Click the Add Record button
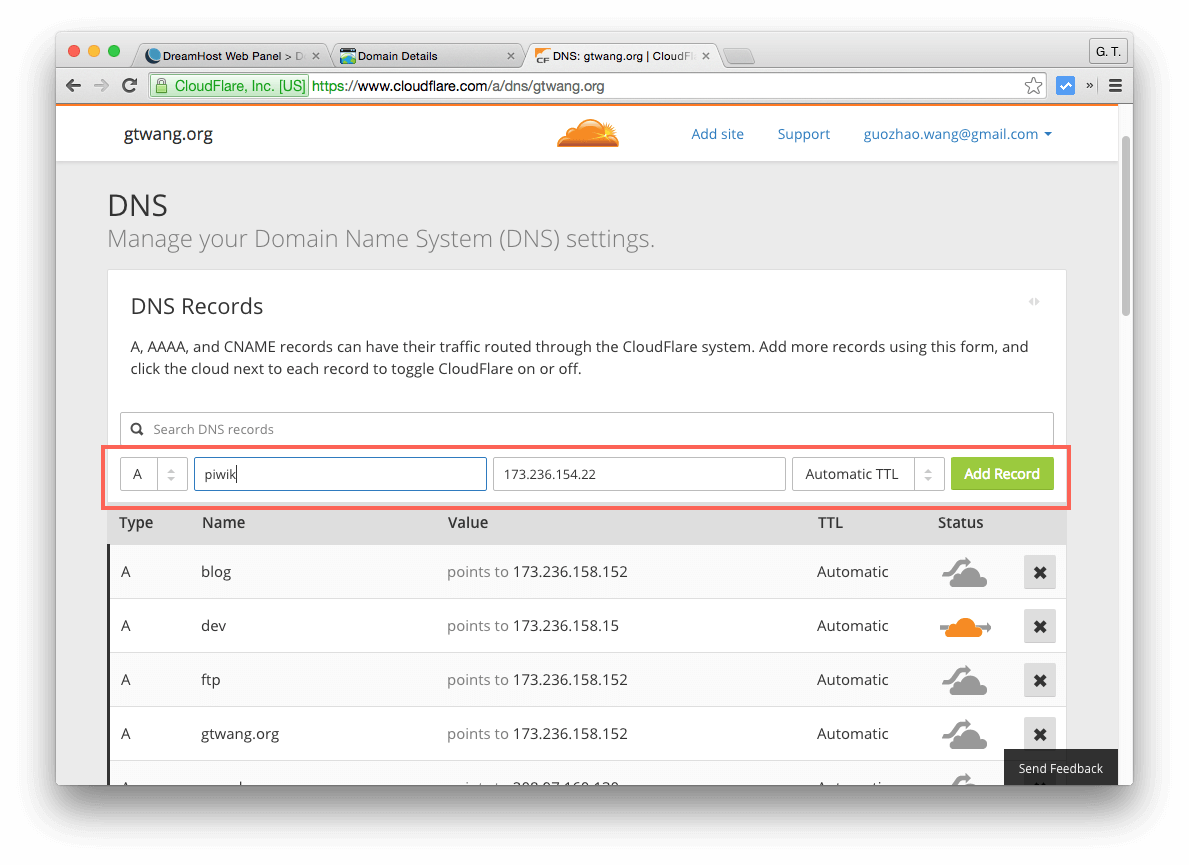1189x865 pixels. coord(1002,473)
